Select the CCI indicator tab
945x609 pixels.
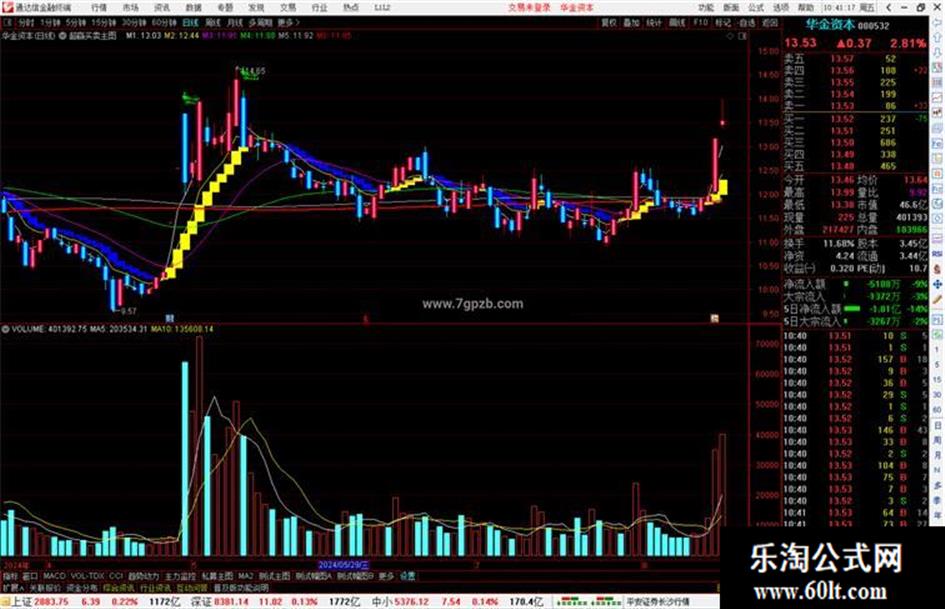tap(116, 576)
